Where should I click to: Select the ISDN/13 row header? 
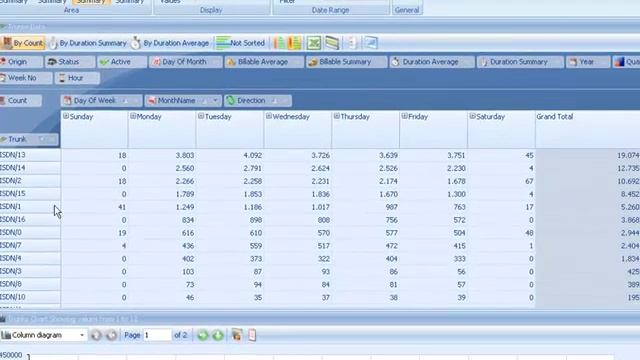[30, 155]
